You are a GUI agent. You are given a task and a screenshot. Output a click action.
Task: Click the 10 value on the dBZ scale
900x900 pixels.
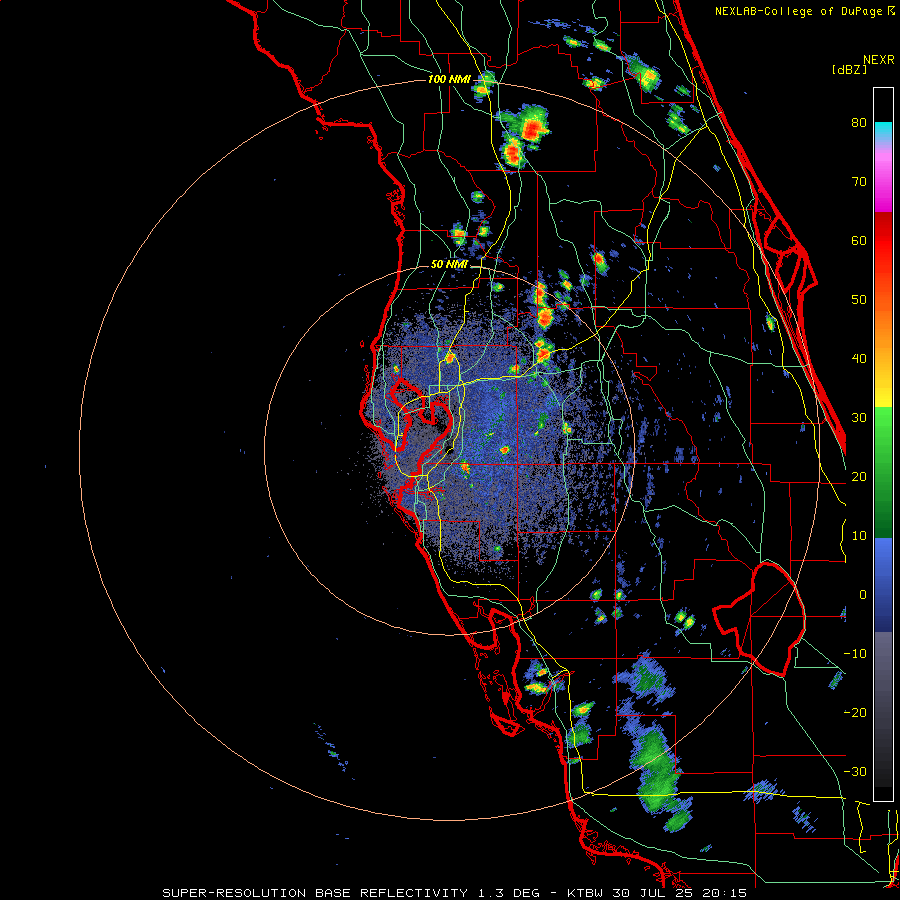point(859,536)
